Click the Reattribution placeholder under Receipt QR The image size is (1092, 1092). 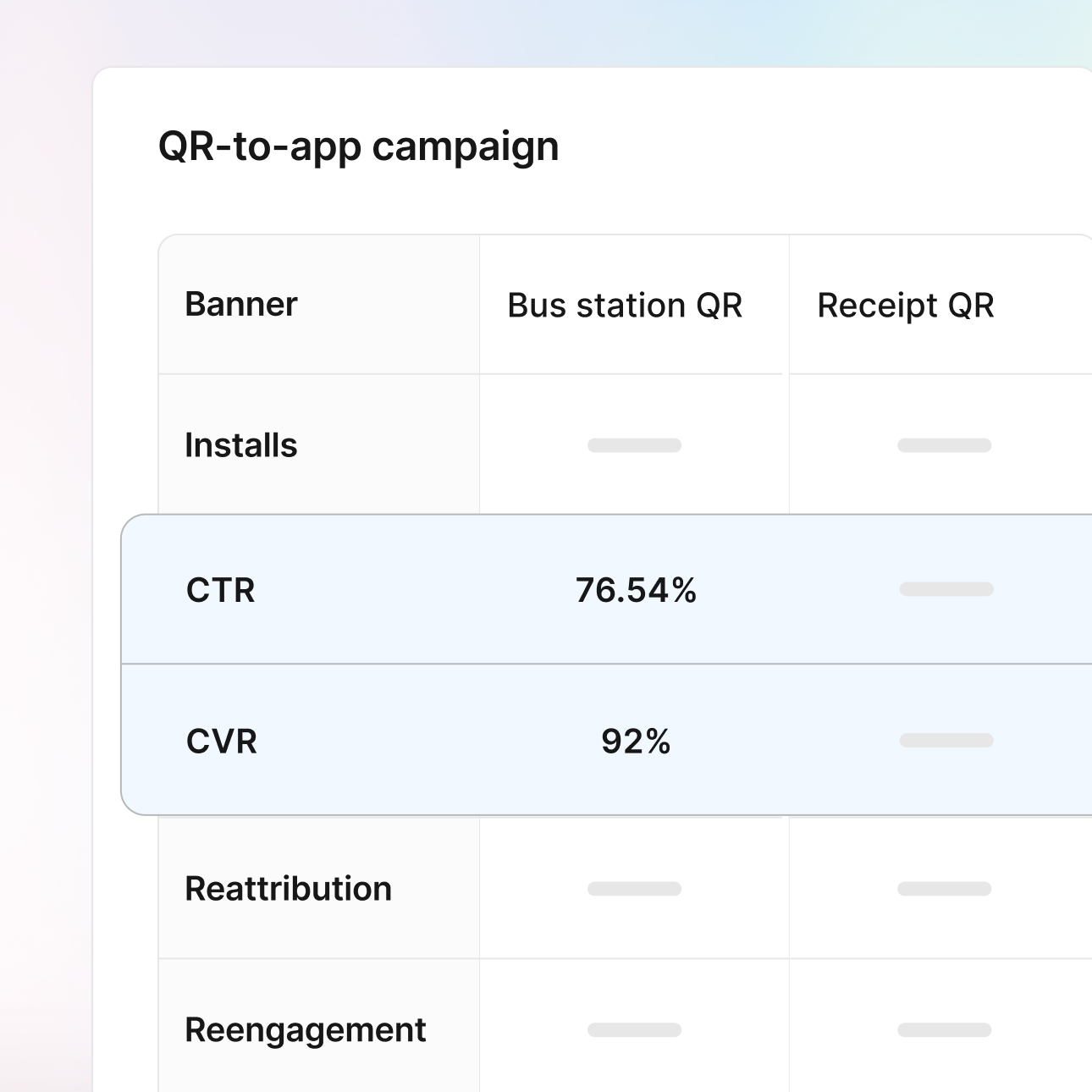click(946, 888)
